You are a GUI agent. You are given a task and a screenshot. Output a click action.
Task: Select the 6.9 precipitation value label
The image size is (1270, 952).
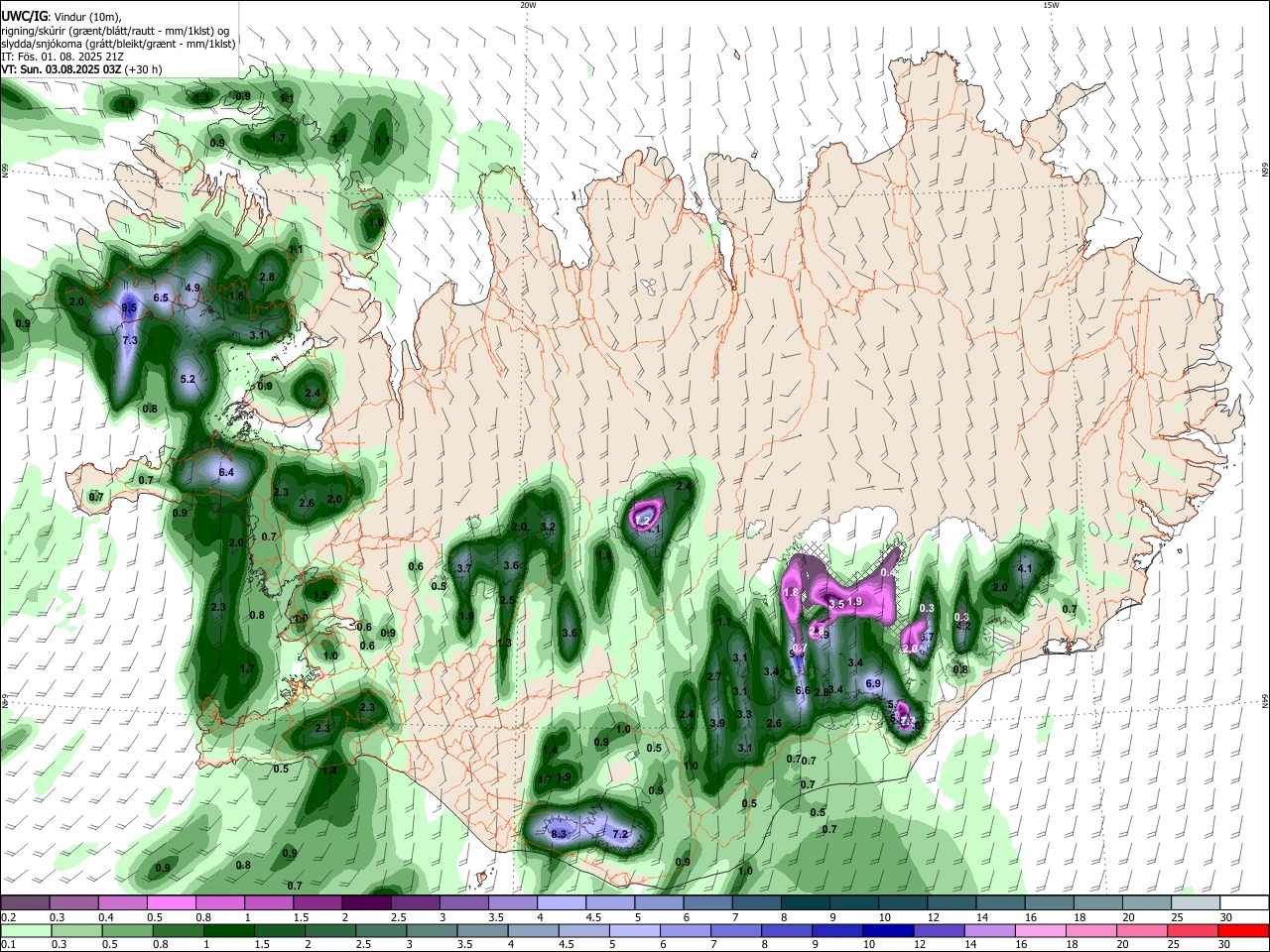[x=873, y=683]
